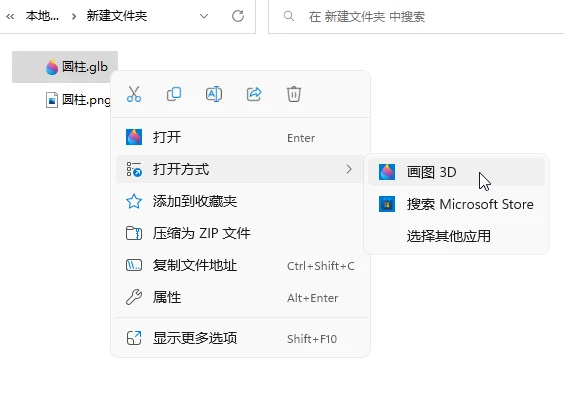Click the Share icon in context menu

(254, 94)
